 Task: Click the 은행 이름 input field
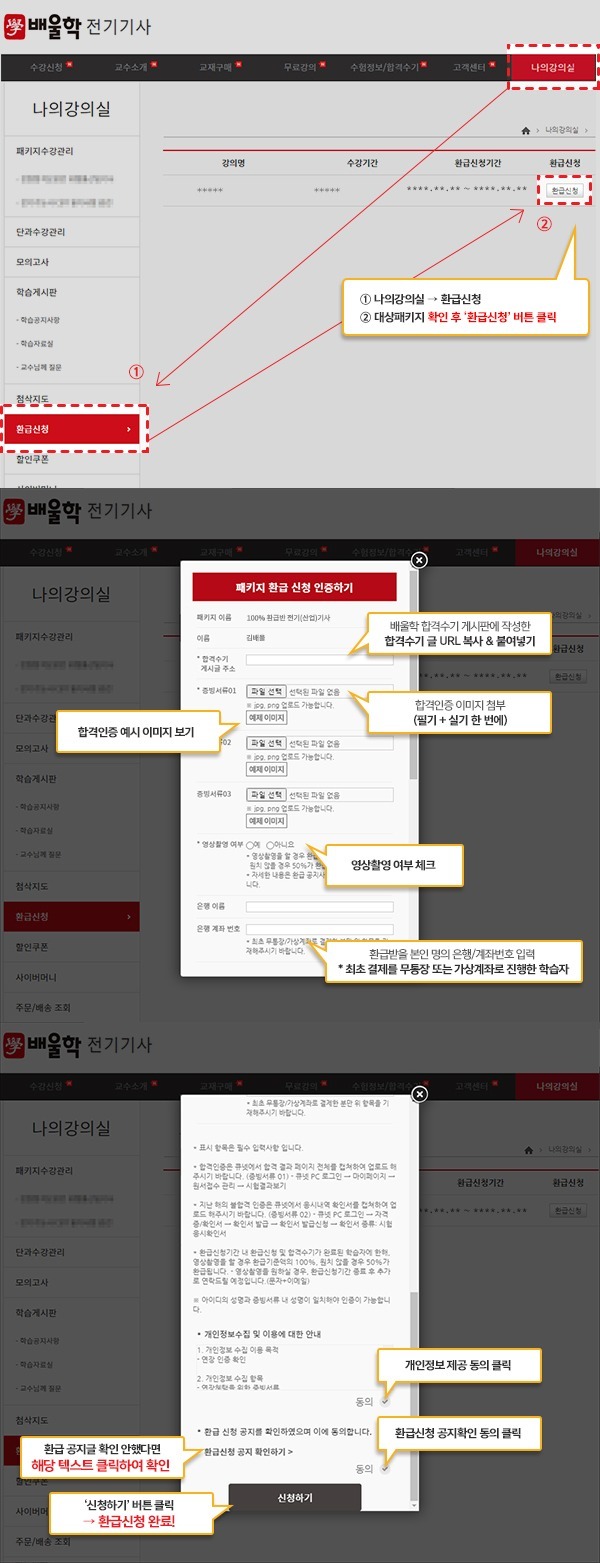(x=319, y=907)
